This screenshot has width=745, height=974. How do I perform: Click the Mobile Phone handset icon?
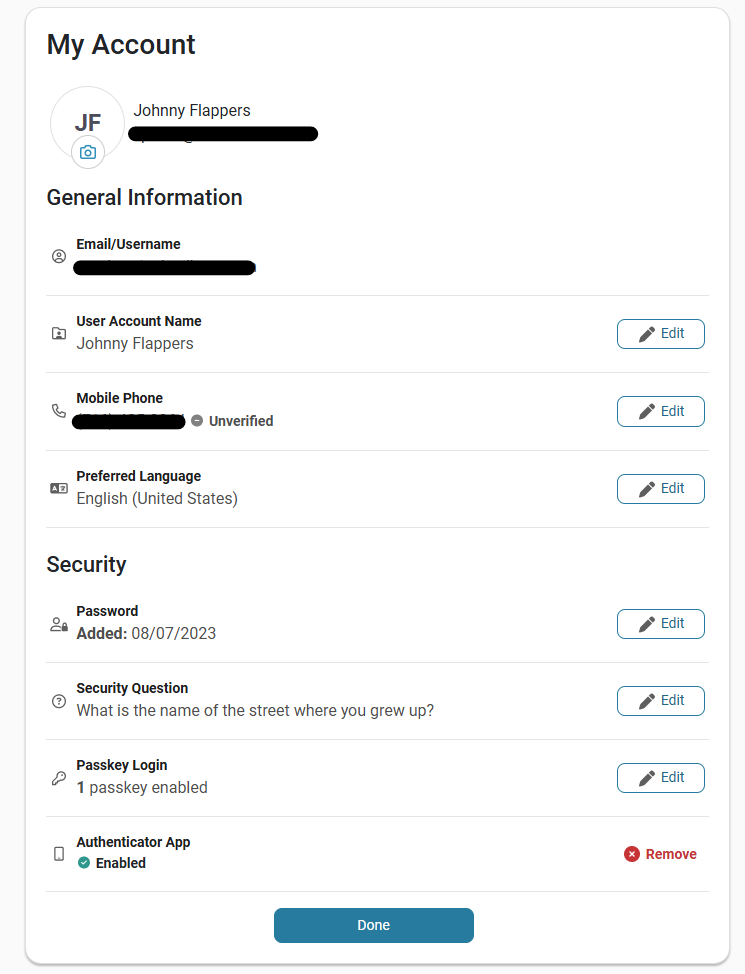point(59,410)
